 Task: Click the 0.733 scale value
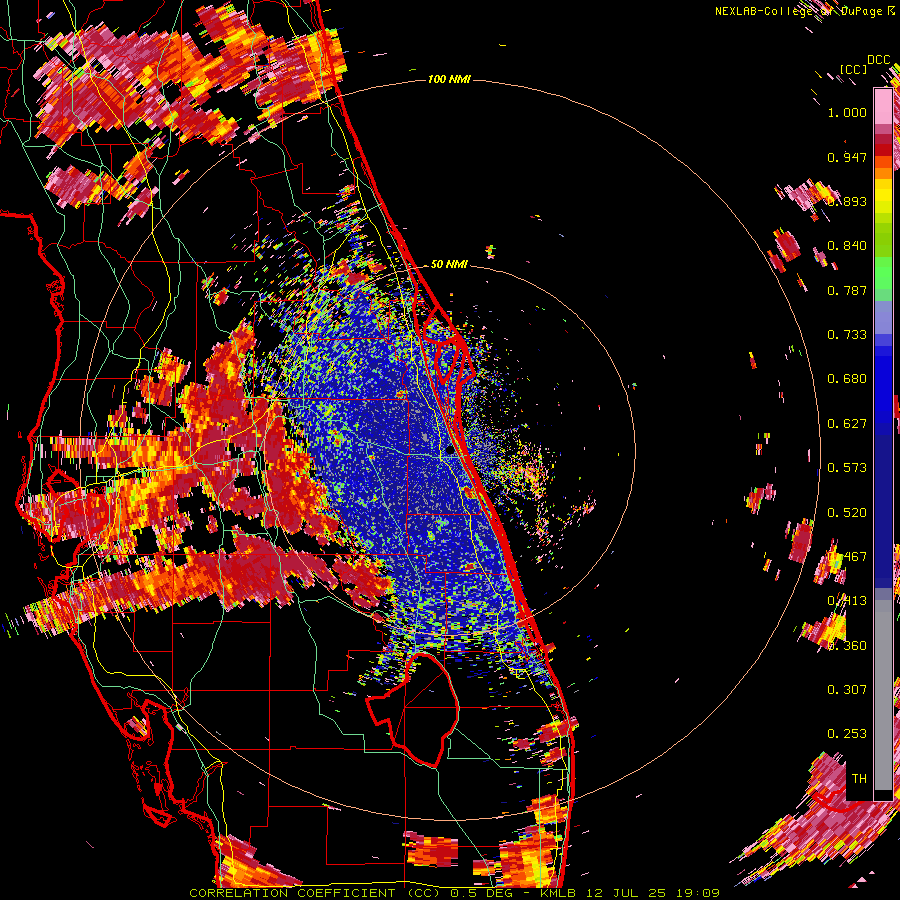[x=847, y=335]
